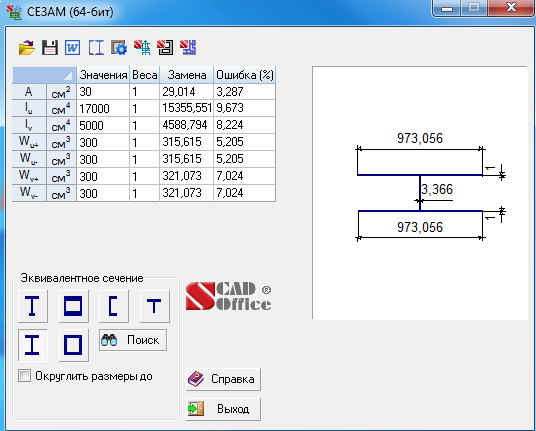The width and height of the screenshot is (536, 431).
Task: Pick the channel-shaped equivalent section
Action: (x=113, y=306)
